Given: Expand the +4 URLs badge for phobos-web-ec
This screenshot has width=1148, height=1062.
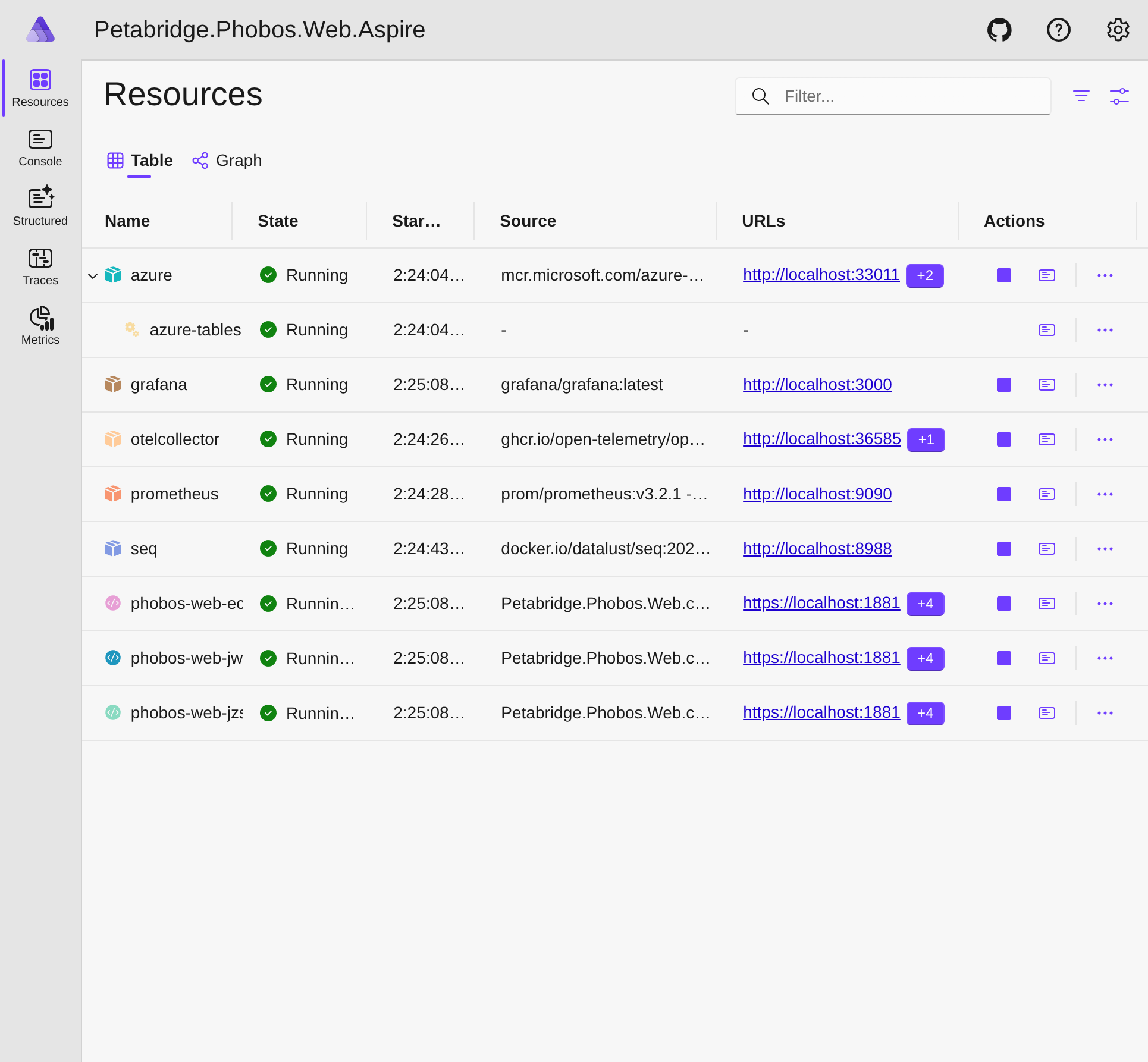Looking at the screenshot, I should pos(926,604).
